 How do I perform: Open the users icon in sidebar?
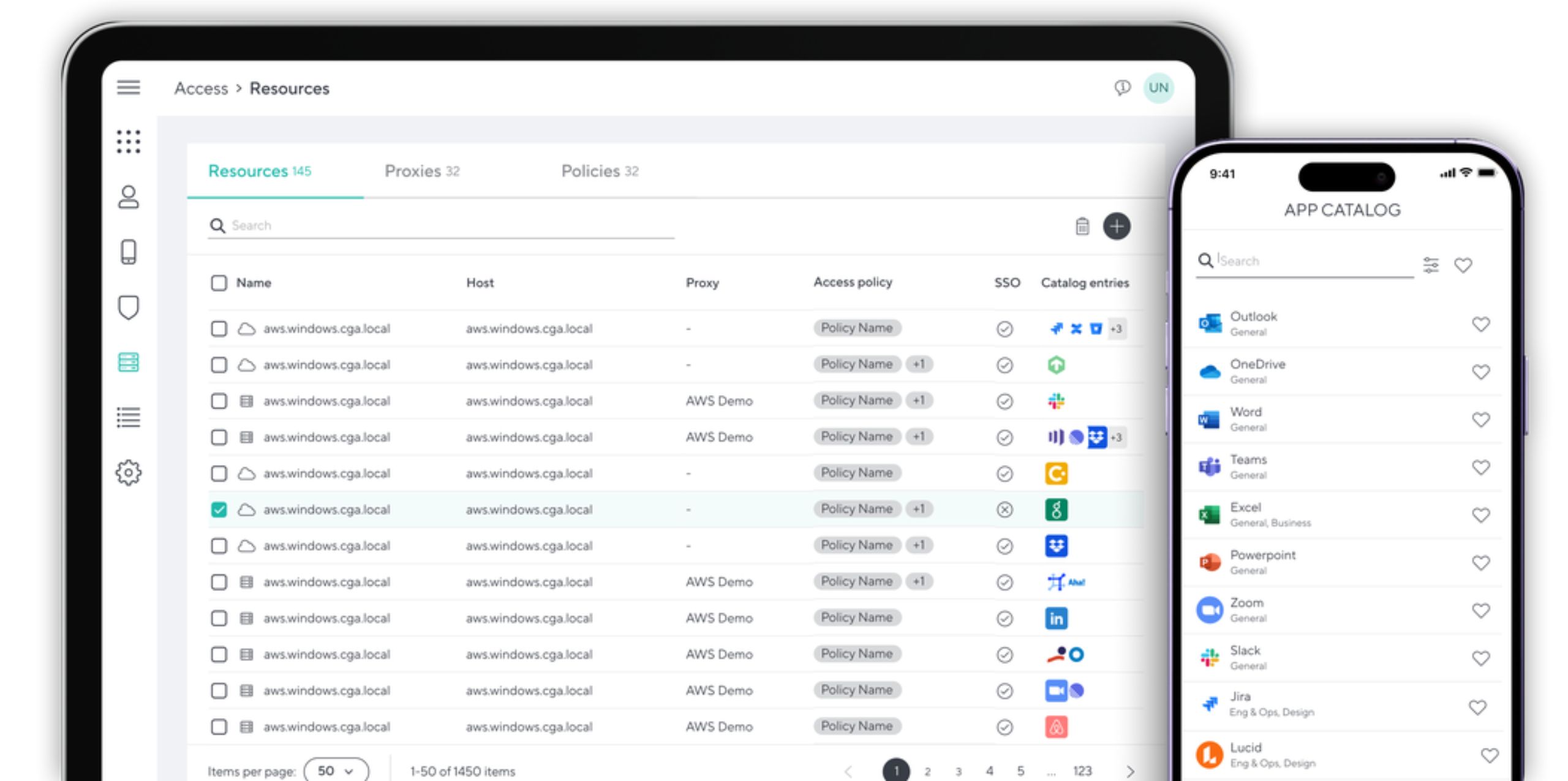pyautogui.click(x=129, y=197)
